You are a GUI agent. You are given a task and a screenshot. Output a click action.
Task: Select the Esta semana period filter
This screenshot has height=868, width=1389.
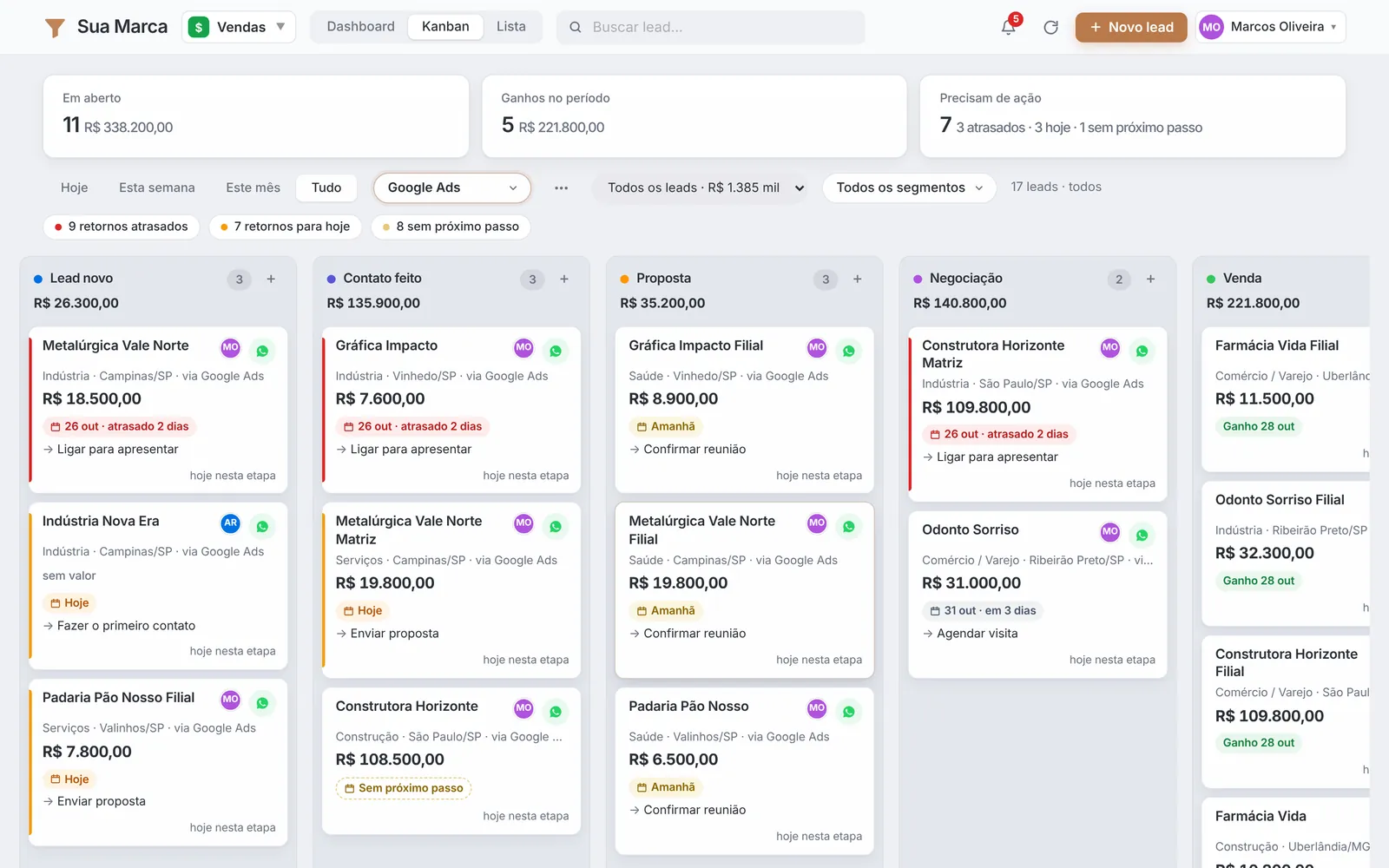(157, 187)
